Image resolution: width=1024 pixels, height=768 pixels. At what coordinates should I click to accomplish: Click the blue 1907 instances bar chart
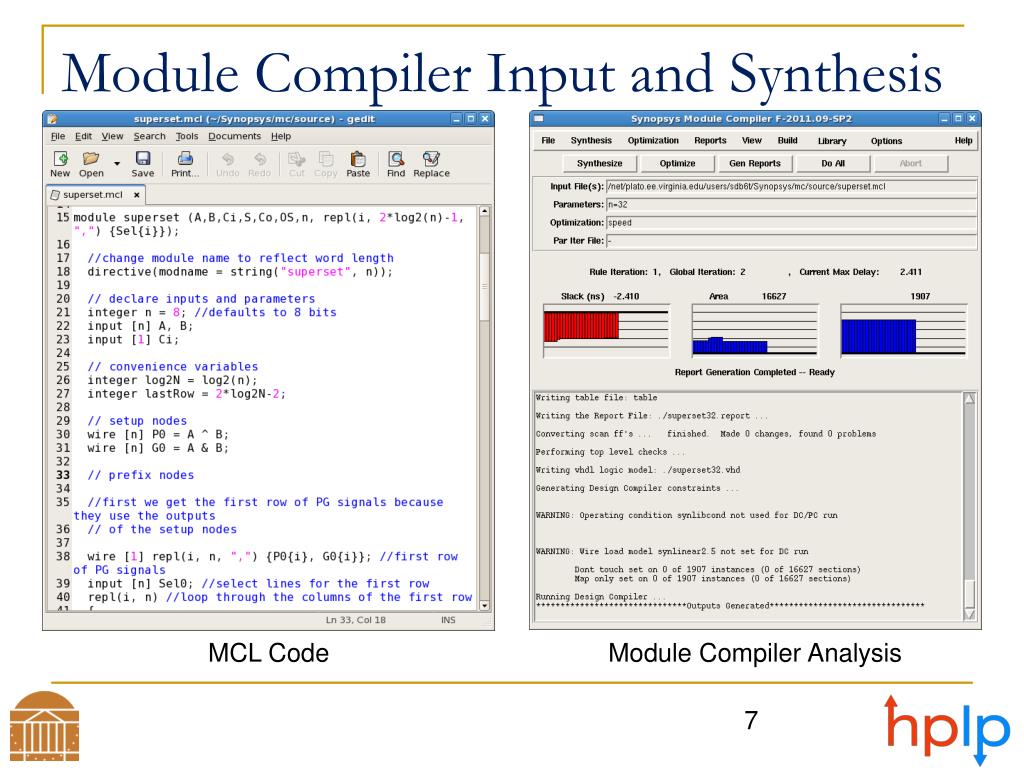(903, 330)
